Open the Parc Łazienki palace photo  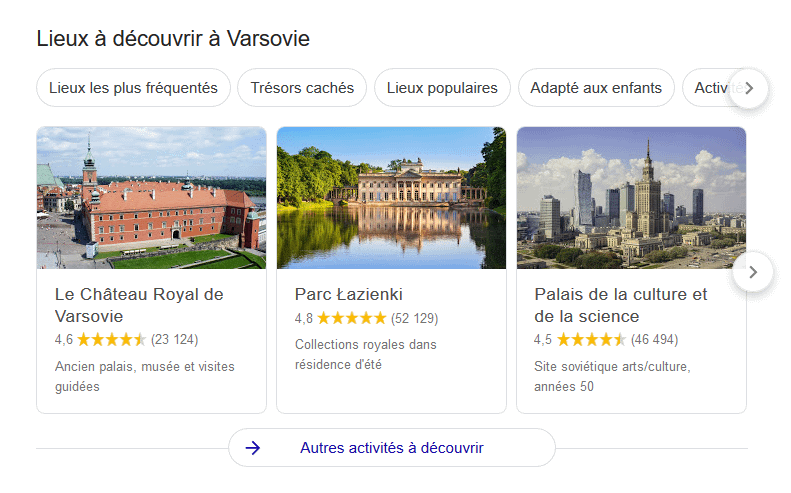point(391,198)
